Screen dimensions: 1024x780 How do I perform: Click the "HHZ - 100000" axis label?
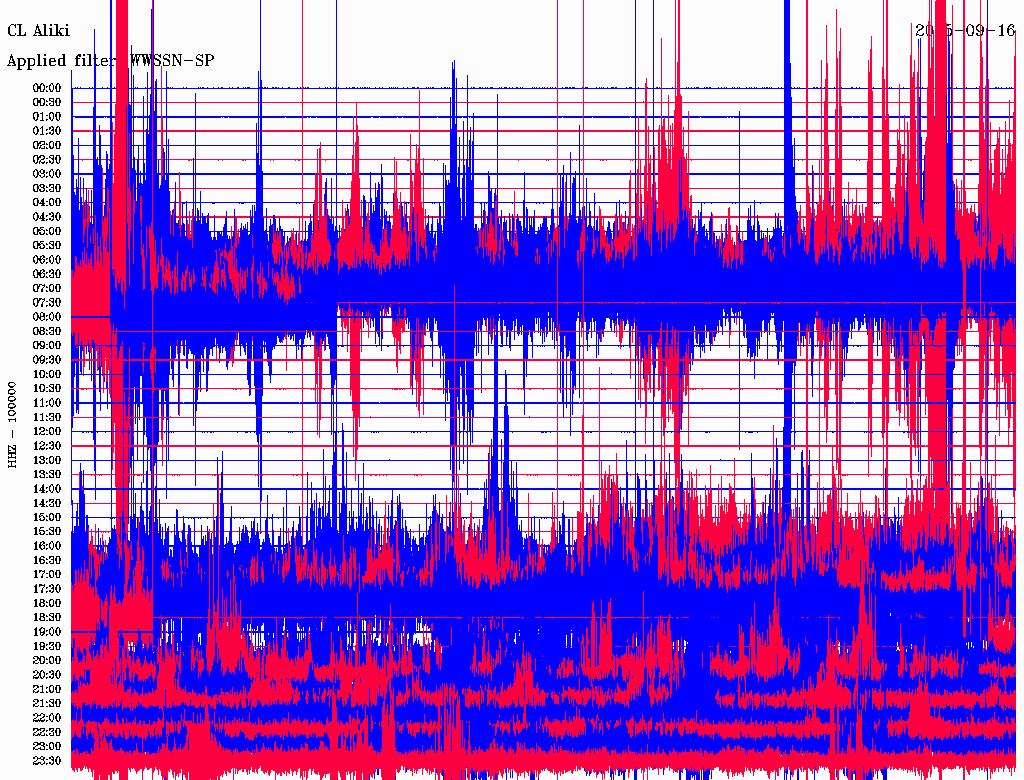click(x=13, y=425)
